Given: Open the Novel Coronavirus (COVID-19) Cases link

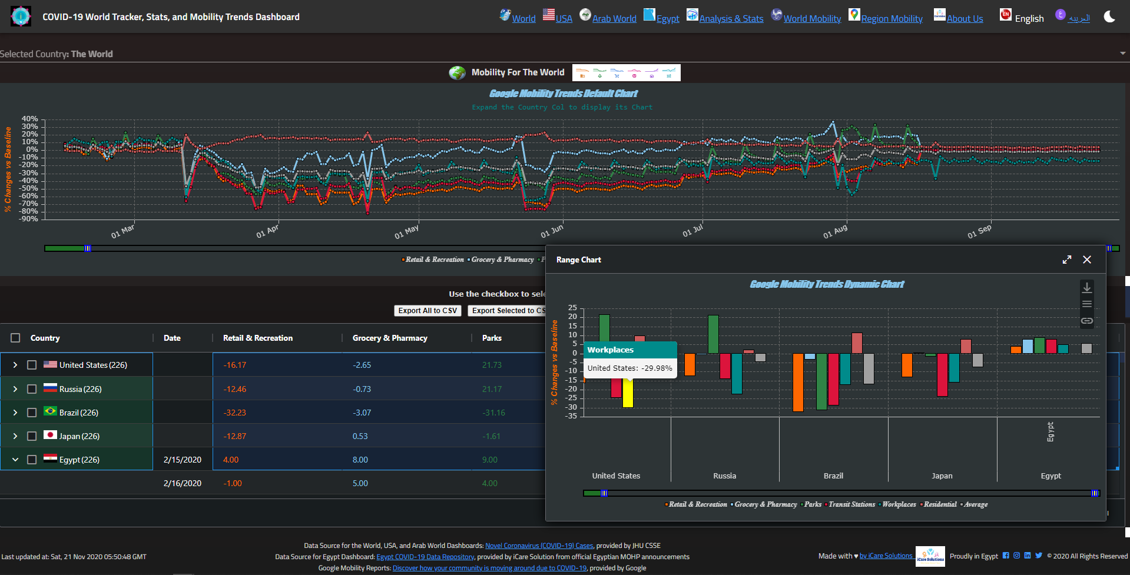Looking at the screenshot, I should pos(539,545).
